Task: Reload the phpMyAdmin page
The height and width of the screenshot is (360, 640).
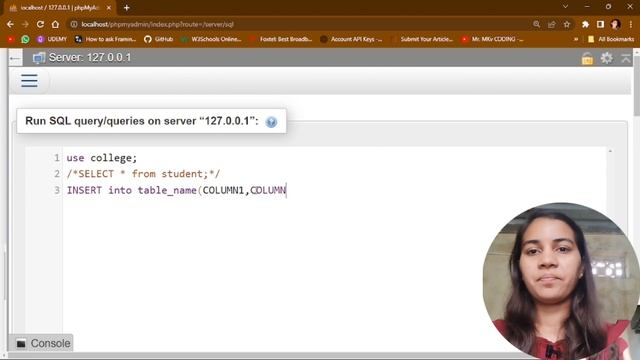Action: pos(40,24)
